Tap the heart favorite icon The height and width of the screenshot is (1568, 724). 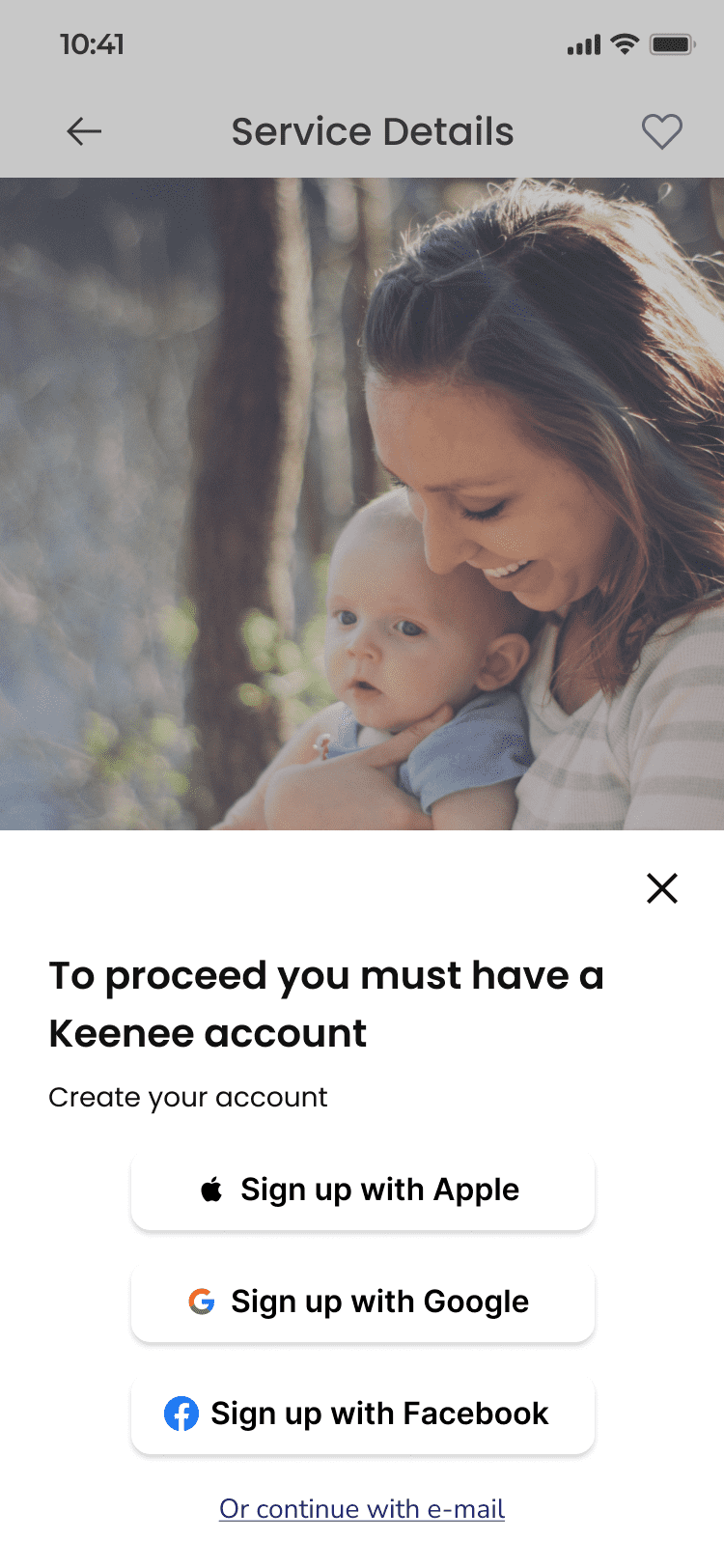662,131
